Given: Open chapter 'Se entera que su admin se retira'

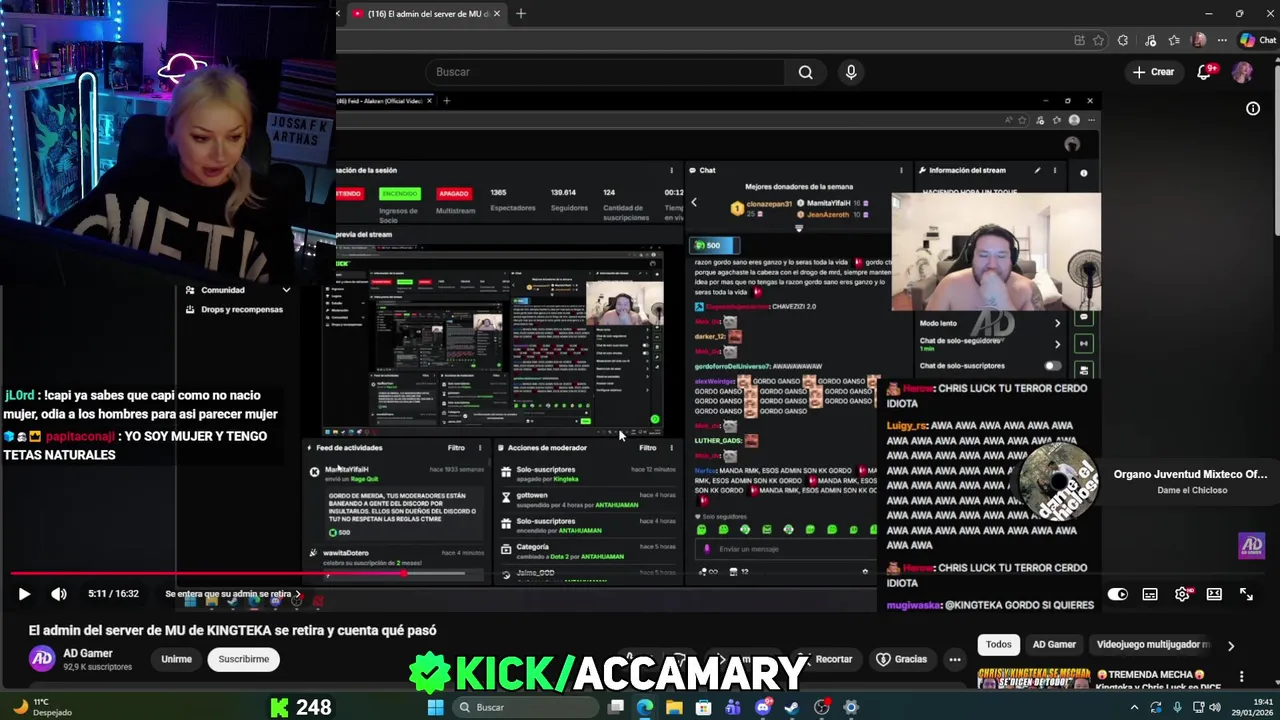Looking at the screenshot, I should [233, 594].
